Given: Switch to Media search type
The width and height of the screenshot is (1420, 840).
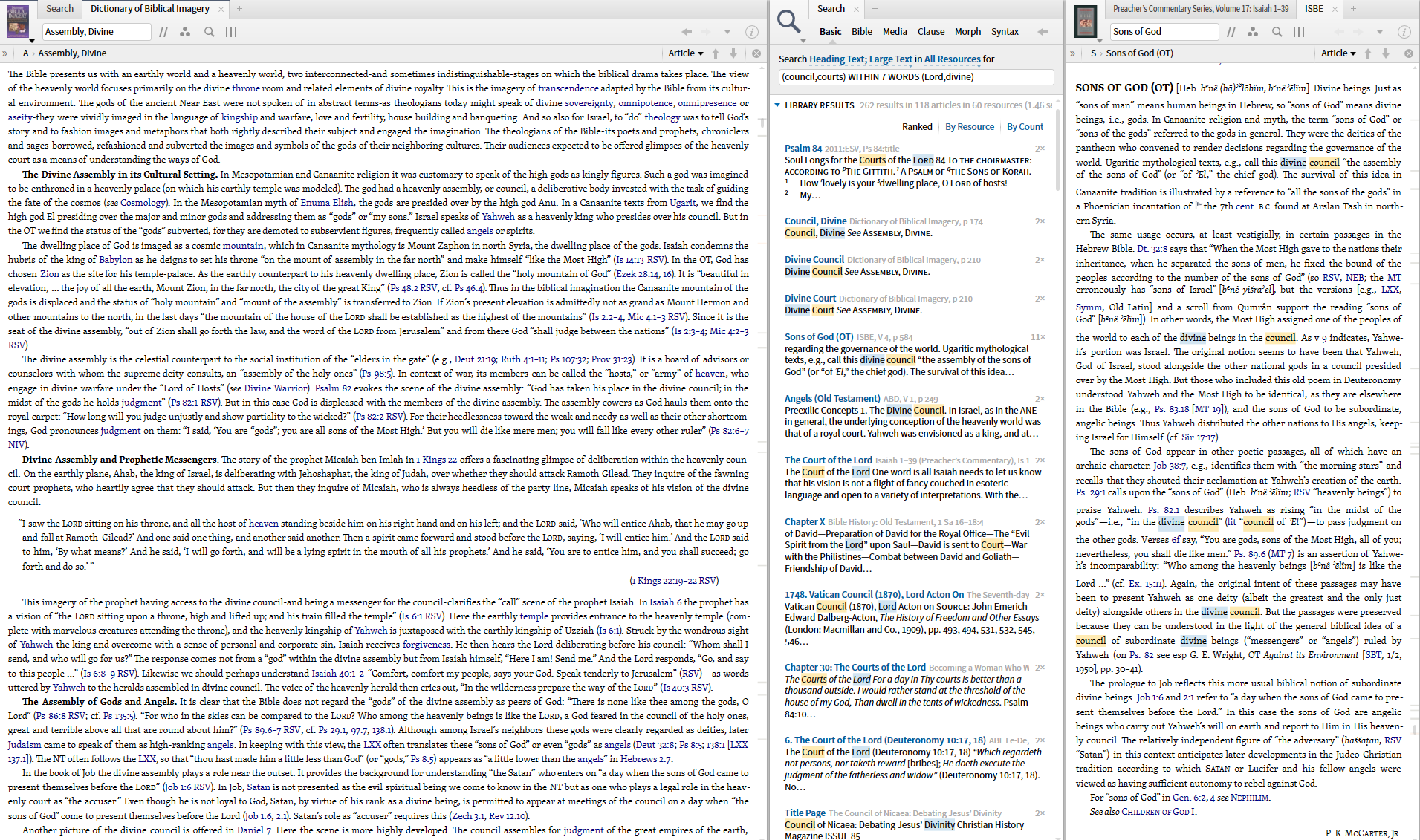Looking at the screenshot, I should point(895,32).
